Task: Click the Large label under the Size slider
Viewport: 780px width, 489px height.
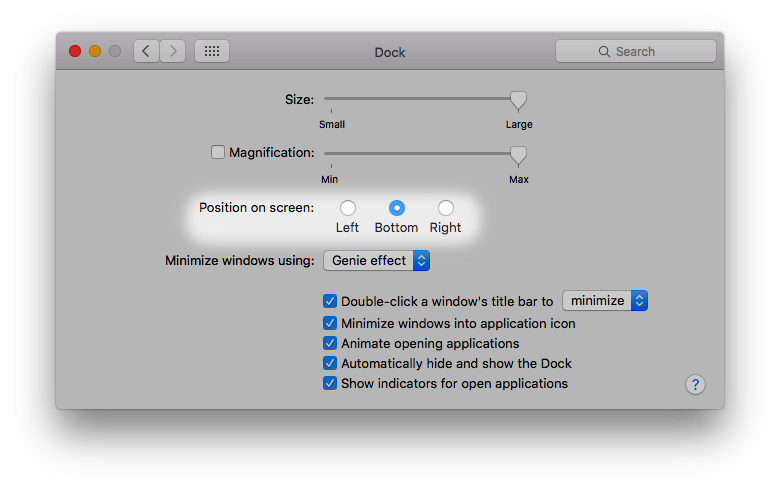Action: tap(519, 124)
